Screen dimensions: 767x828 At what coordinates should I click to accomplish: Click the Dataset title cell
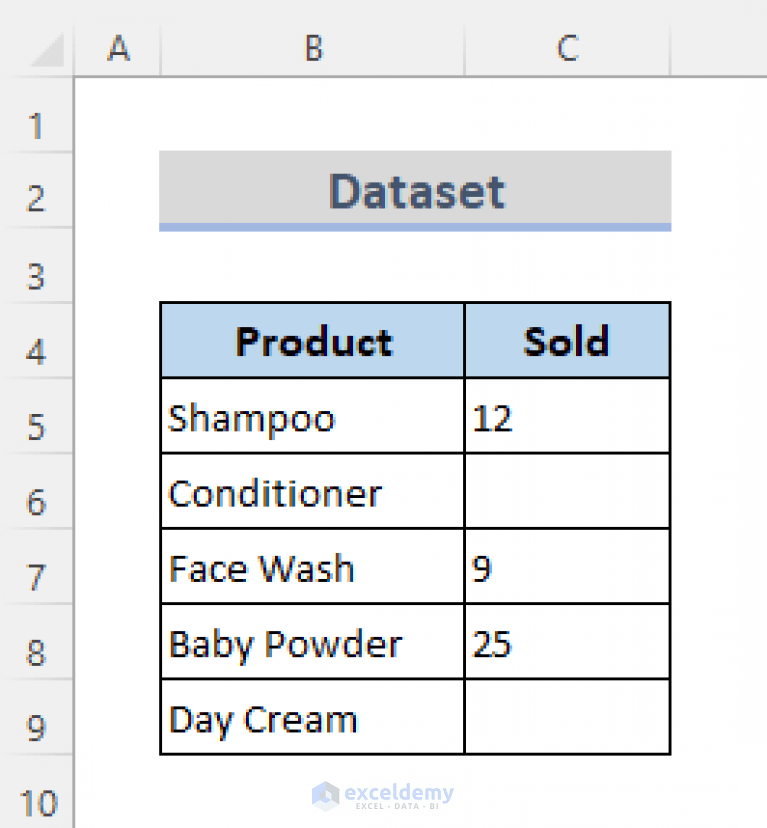(415, 190)
